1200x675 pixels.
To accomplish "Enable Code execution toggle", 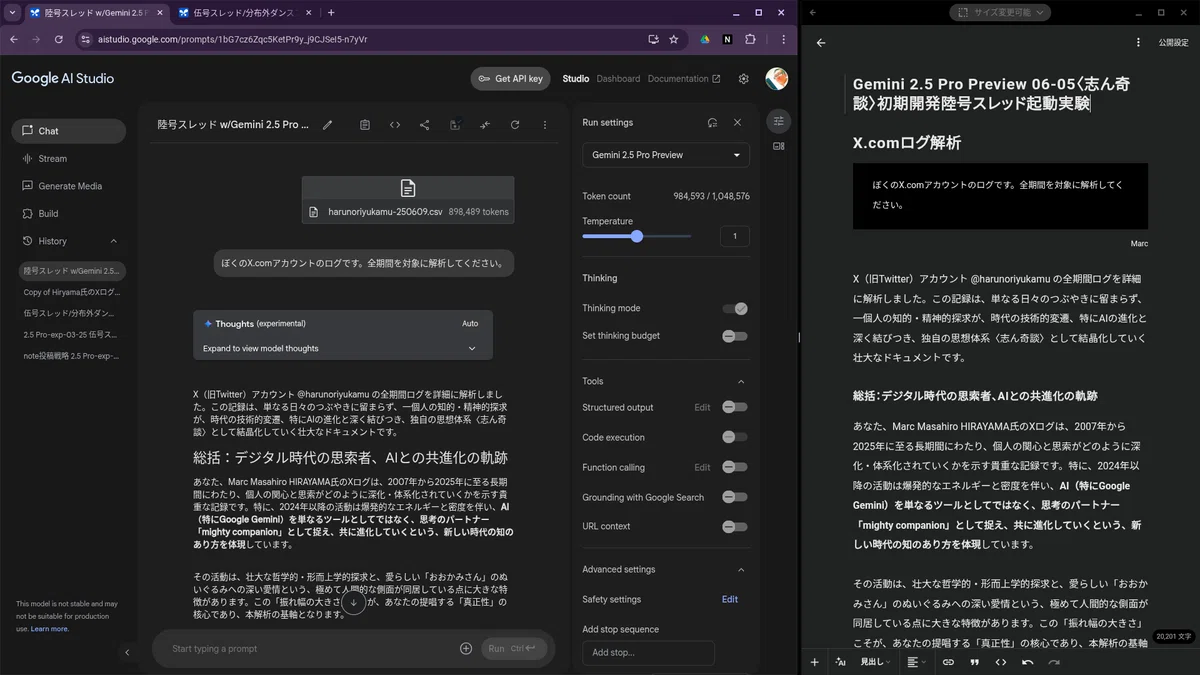I will pyautogui.click(x=735, y=437).
